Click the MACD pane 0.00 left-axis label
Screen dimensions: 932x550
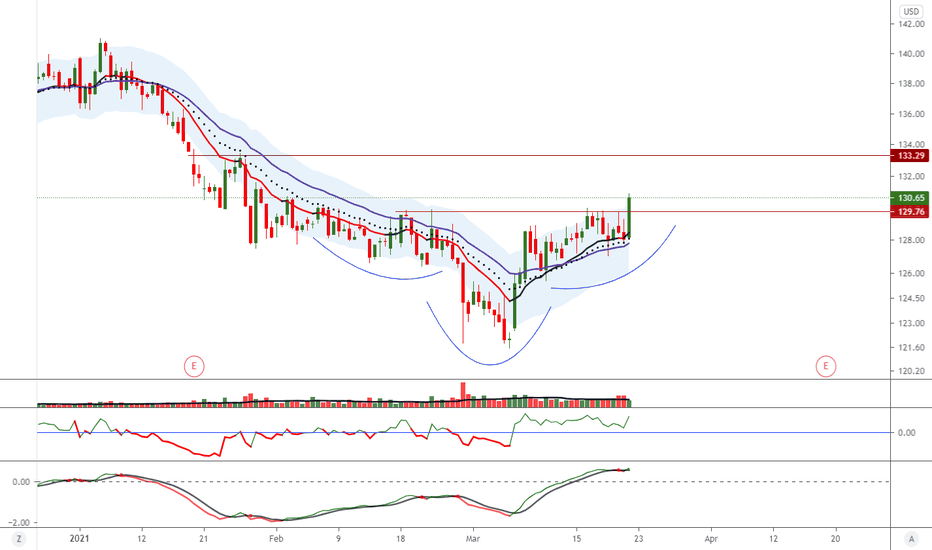coord(21,482)
